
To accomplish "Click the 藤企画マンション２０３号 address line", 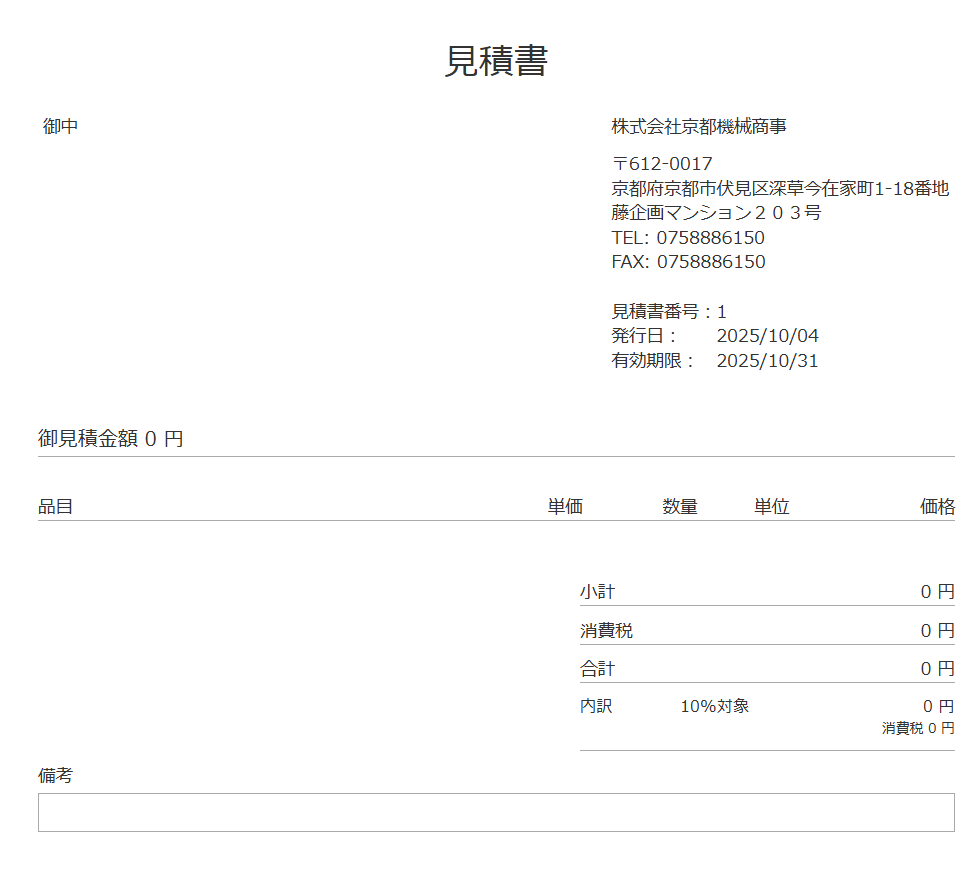I will click(716, 213).
